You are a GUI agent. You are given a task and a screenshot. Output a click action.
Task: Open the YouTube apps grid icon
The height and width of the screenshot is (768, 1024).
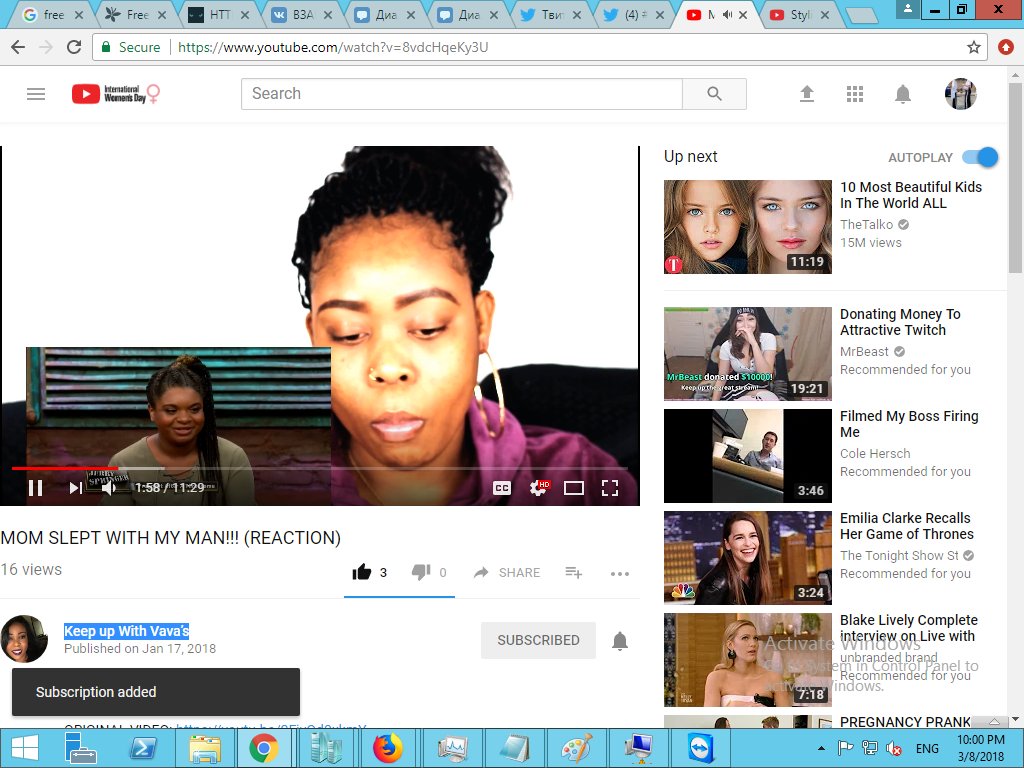click(x=855, y=94)
